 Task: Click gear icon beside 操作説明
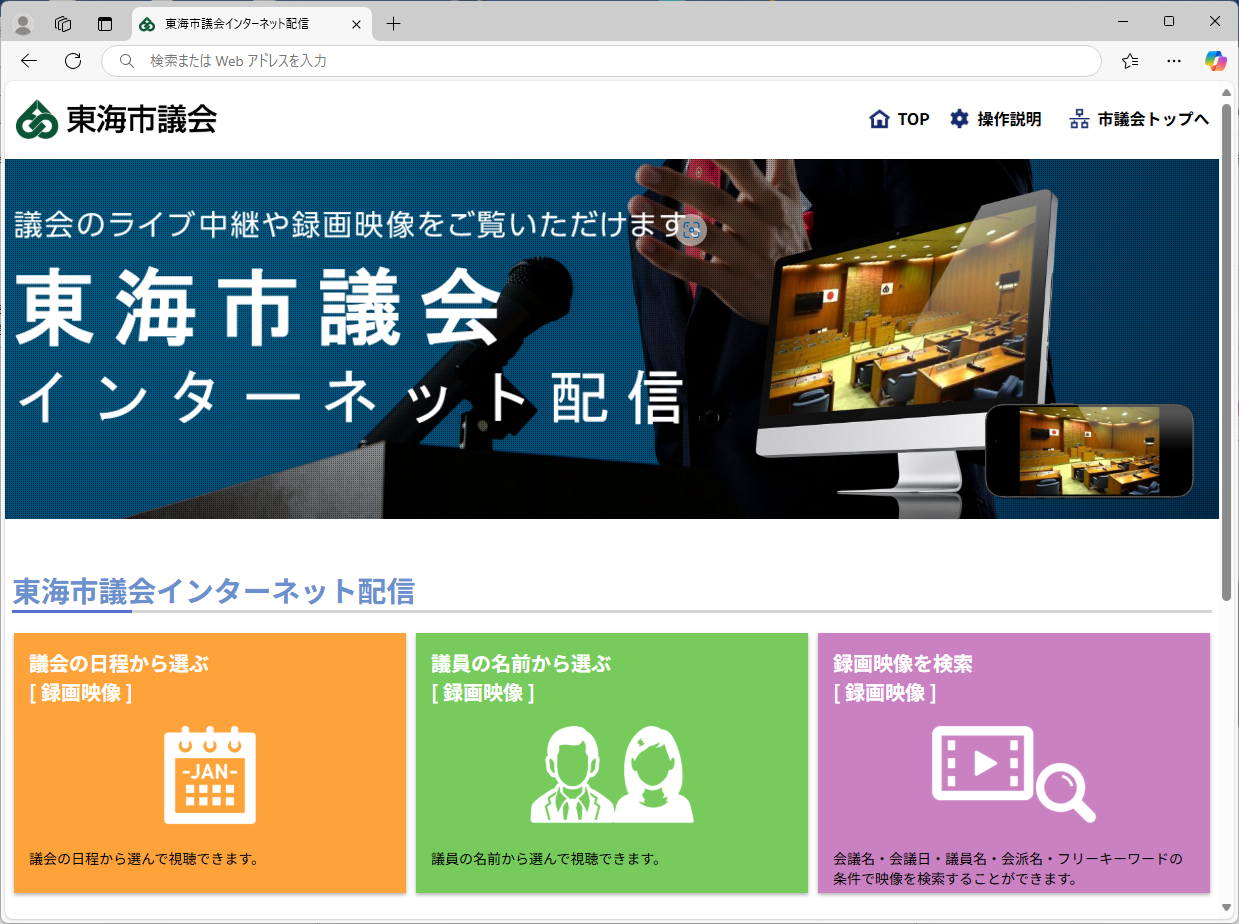coord(959,119)
